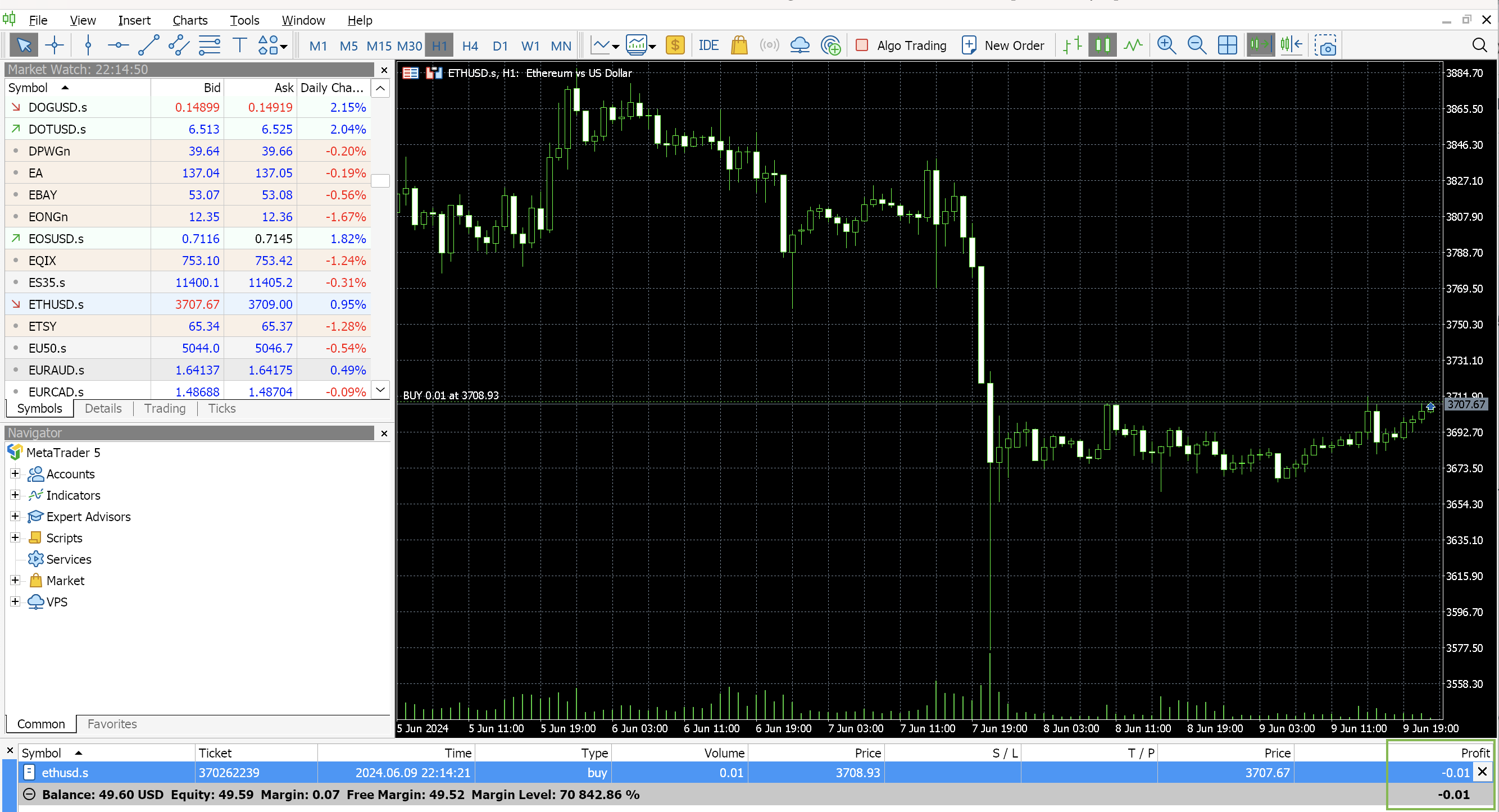Zoom in on the chart

pos(1166,45)
